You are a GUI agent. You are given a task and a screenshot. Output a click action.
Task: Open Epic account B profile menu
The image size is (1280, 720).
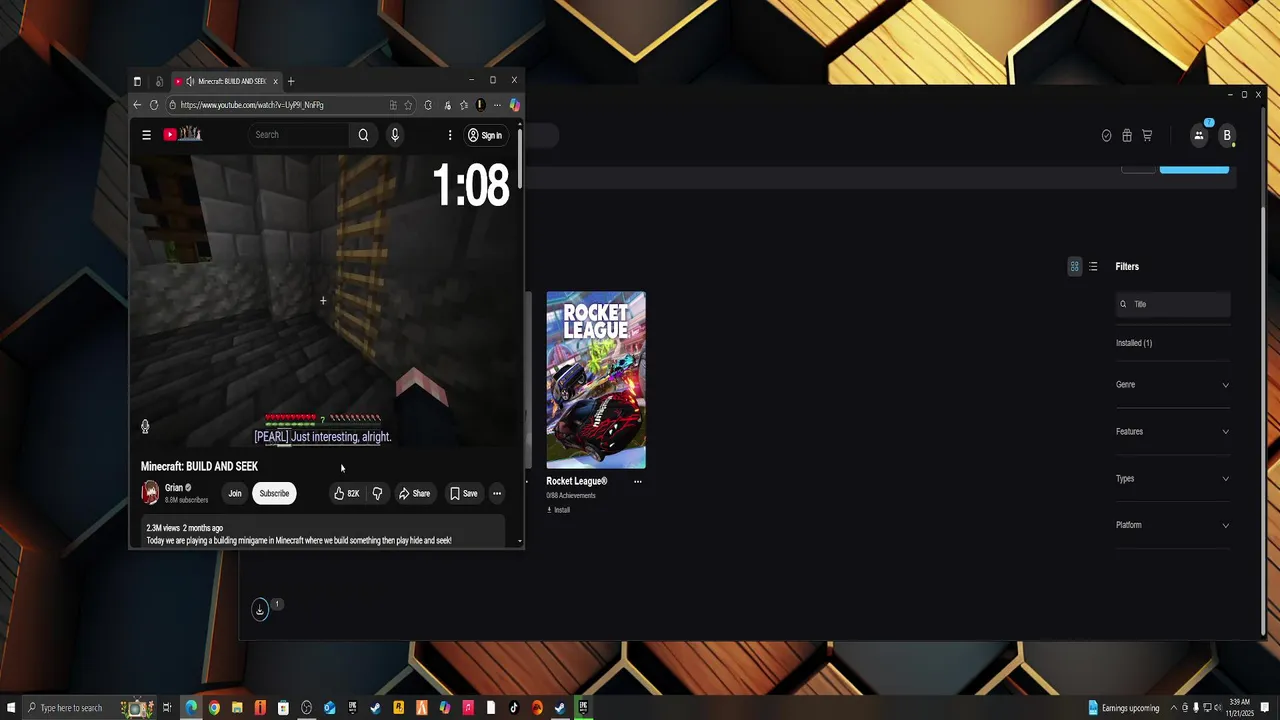[1227, 135]
